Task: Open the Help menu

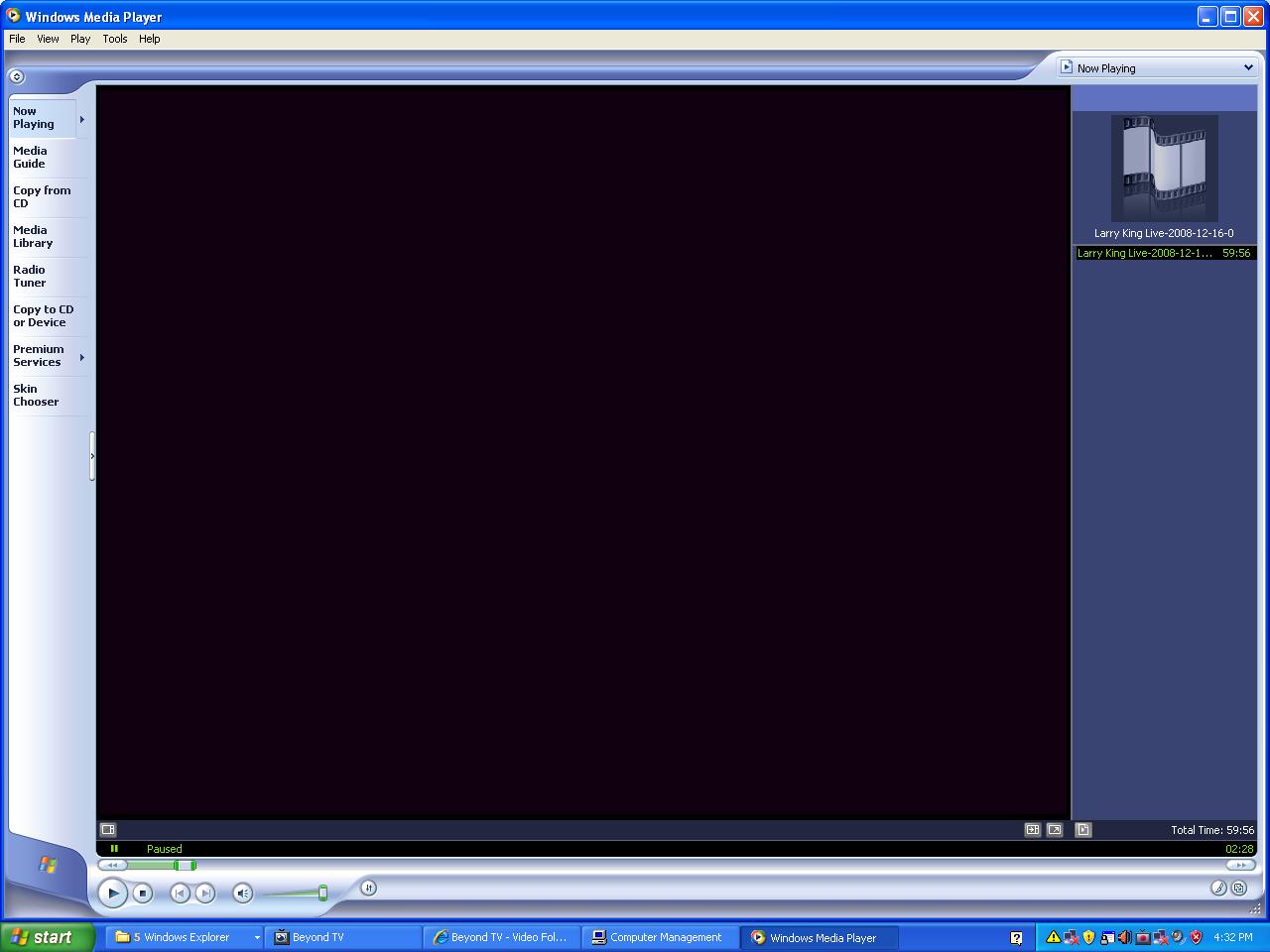Action: 150,39
